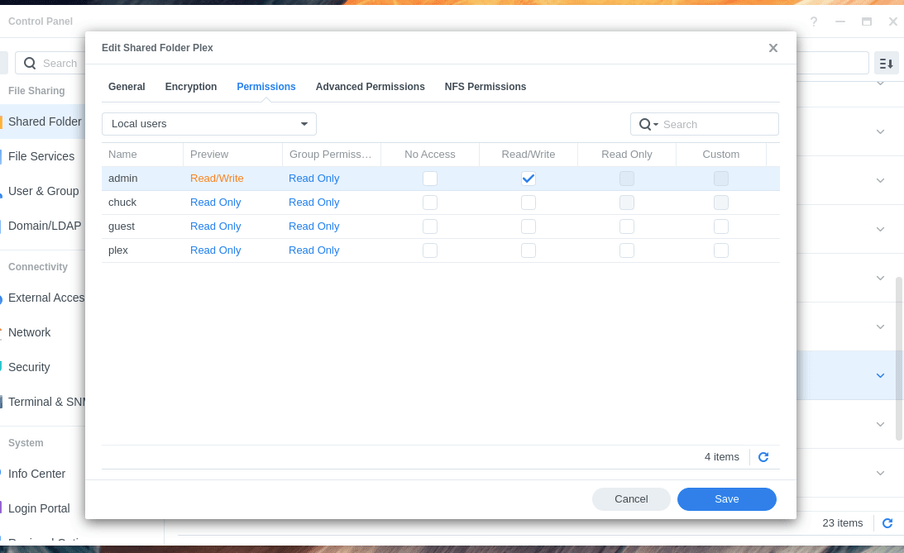Enable Read/Write for plex

[x=528, y=250]
